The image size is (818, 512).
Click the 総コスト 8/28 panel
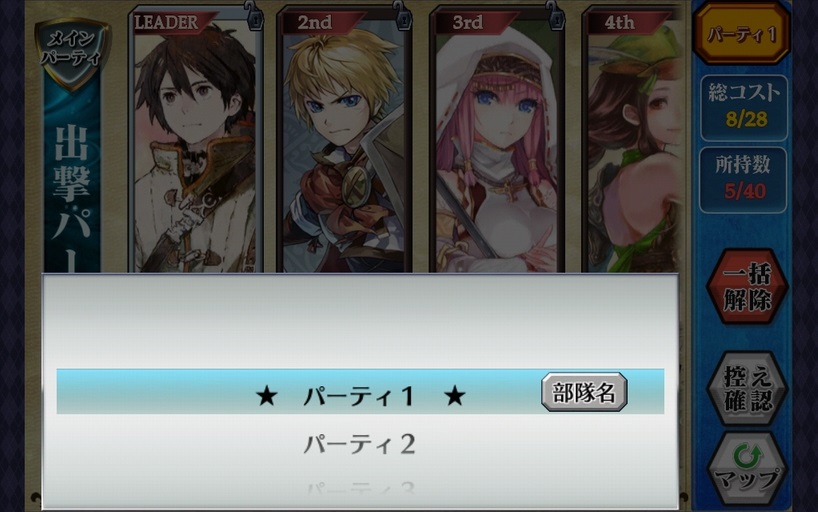[744, 108]
